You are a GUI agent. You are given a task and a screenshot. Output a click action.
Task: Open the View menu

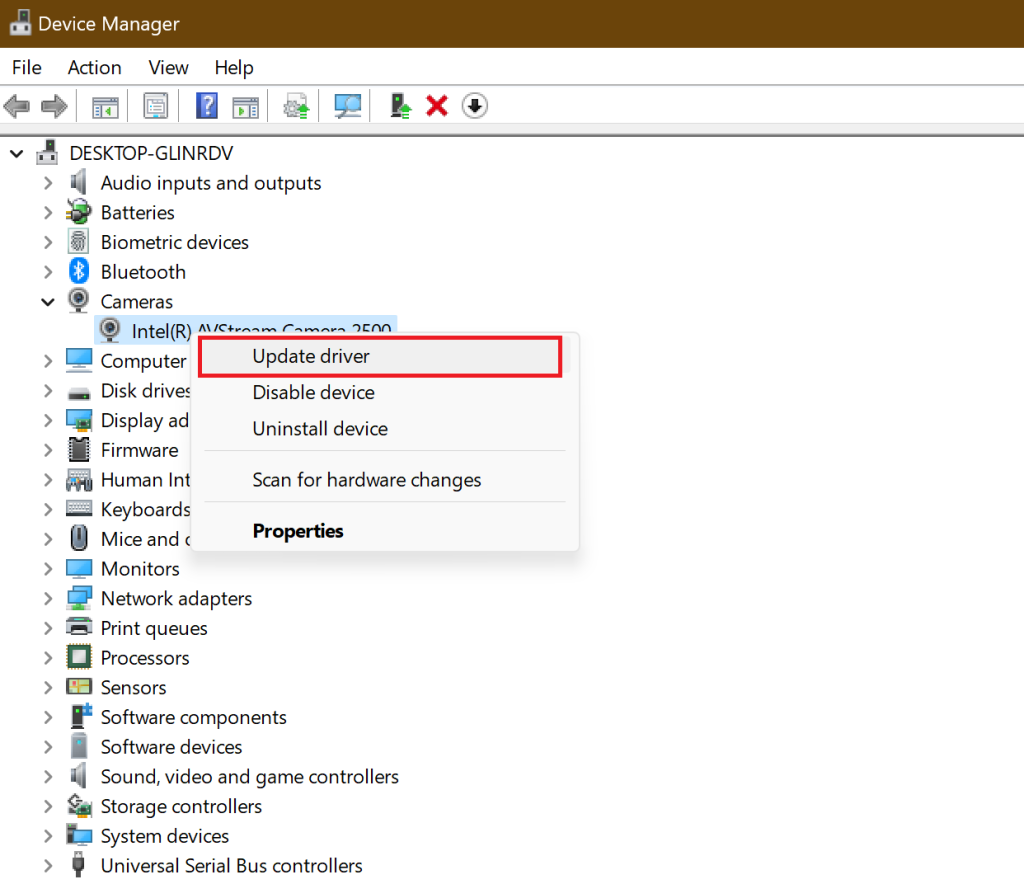pos(167,67)
